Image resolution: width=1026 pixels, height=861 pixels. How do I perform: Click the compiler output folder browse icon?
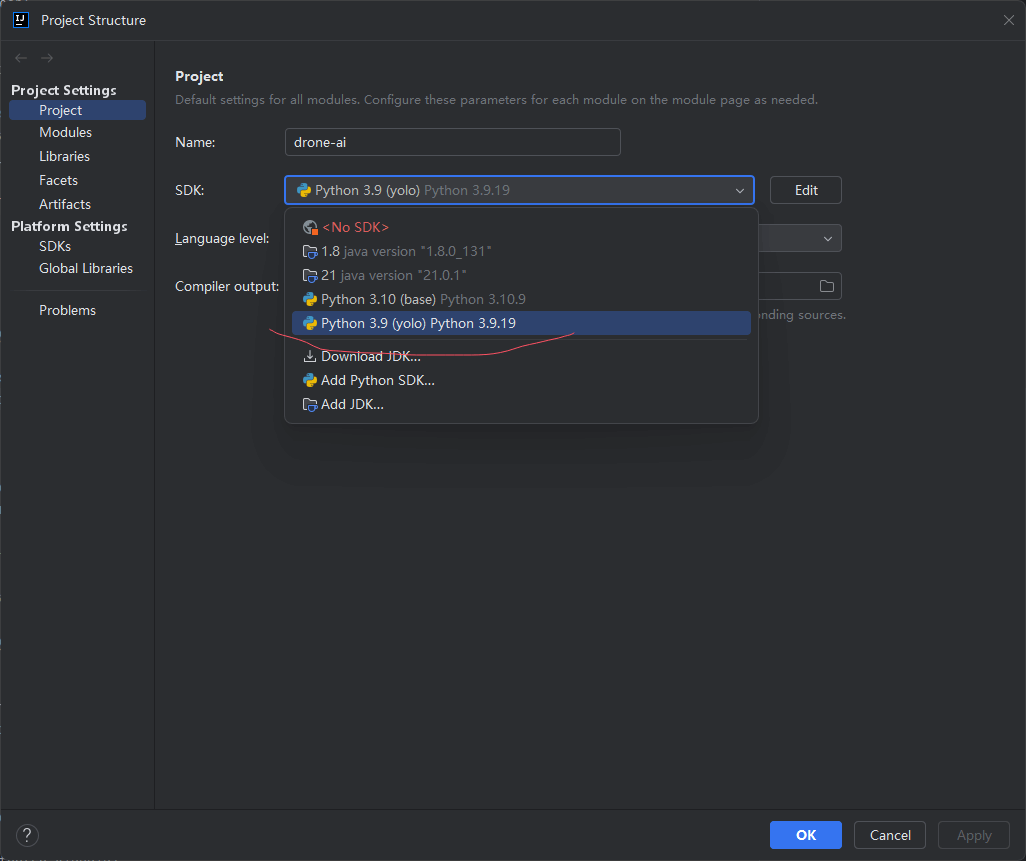[x=826, y=287]
